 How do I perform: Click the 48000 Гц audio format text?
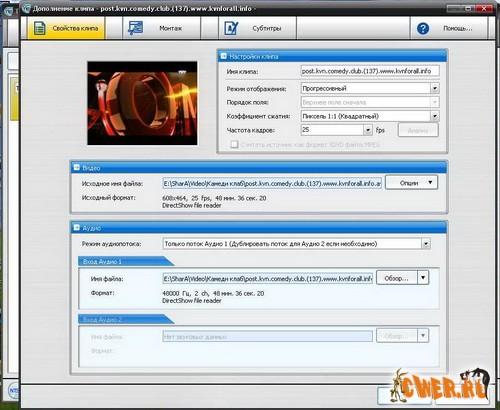213,293
